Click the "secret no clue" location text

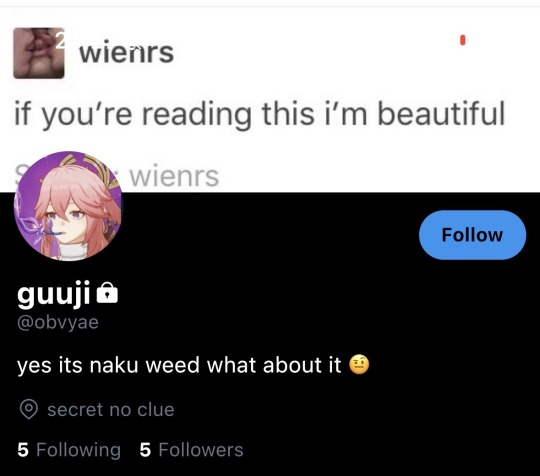111,410
